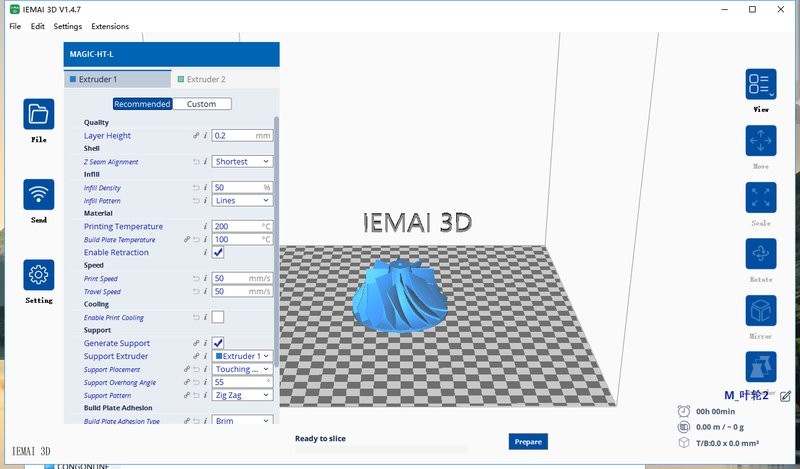This screenshot has width=800, height=469.
Task: Open the Setting gear icon
Action: [39, 275]
